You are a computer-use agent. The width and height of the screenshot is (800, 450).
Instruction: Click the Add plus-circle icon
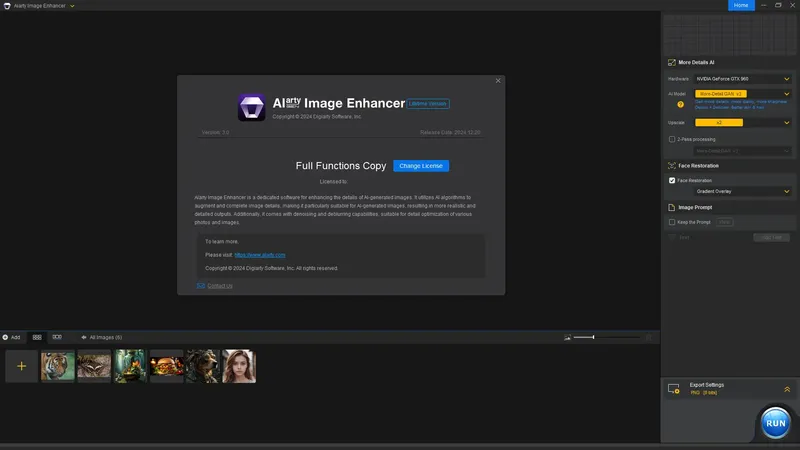5,337
